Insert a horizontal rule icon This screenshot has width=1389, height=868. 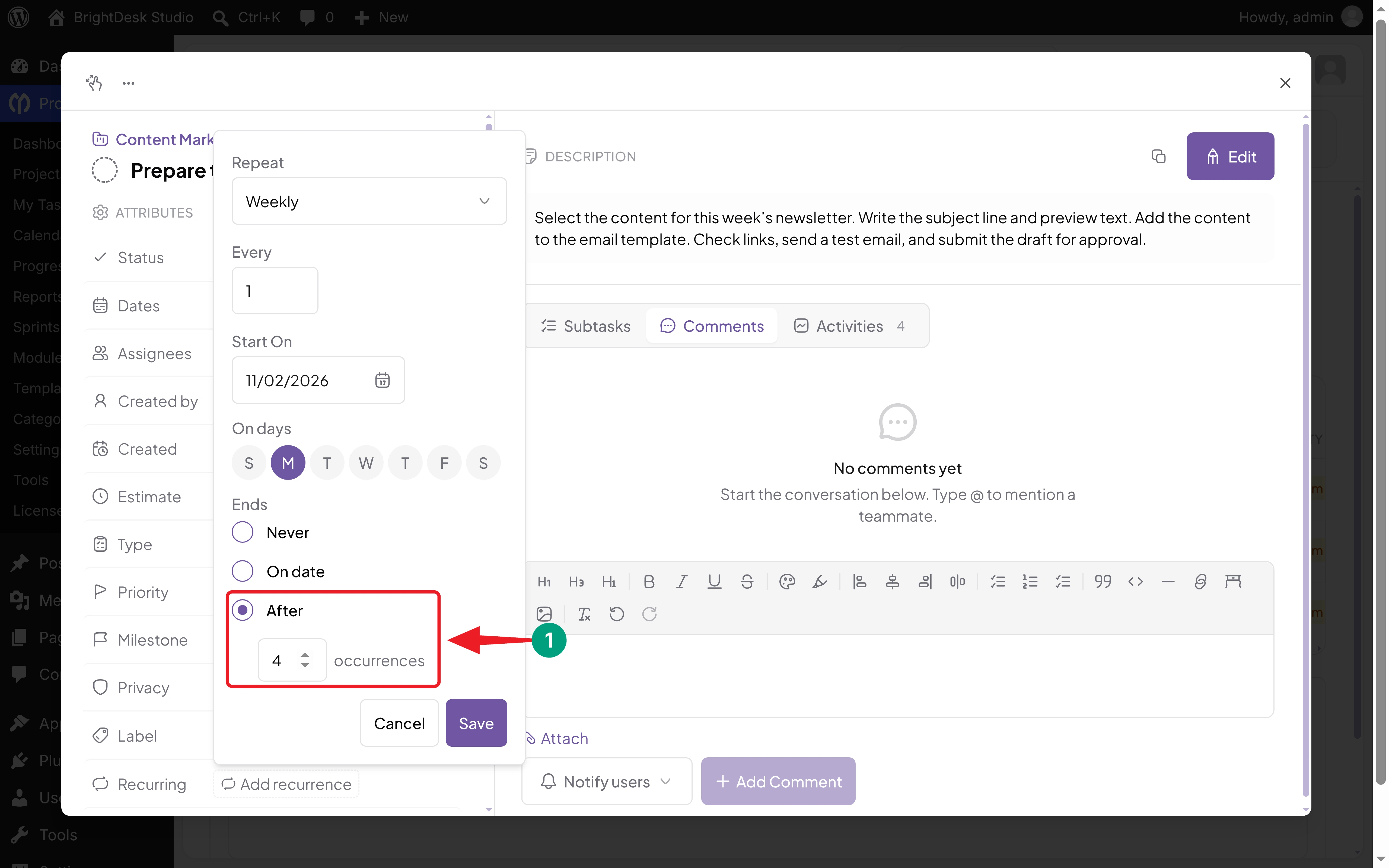(x=1167, y=582)
